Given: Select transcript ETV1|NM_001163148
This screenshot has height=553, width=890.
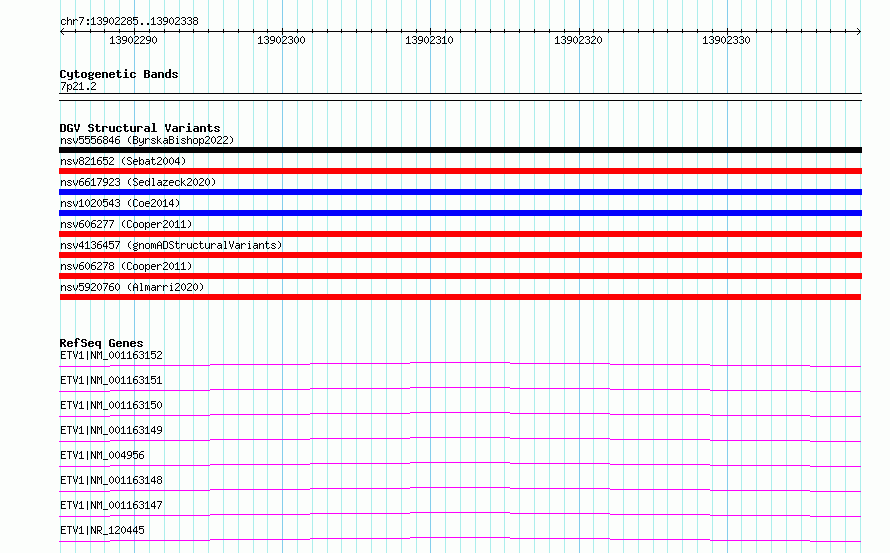Looking at the screenshot, I should (x=111, y=480).
